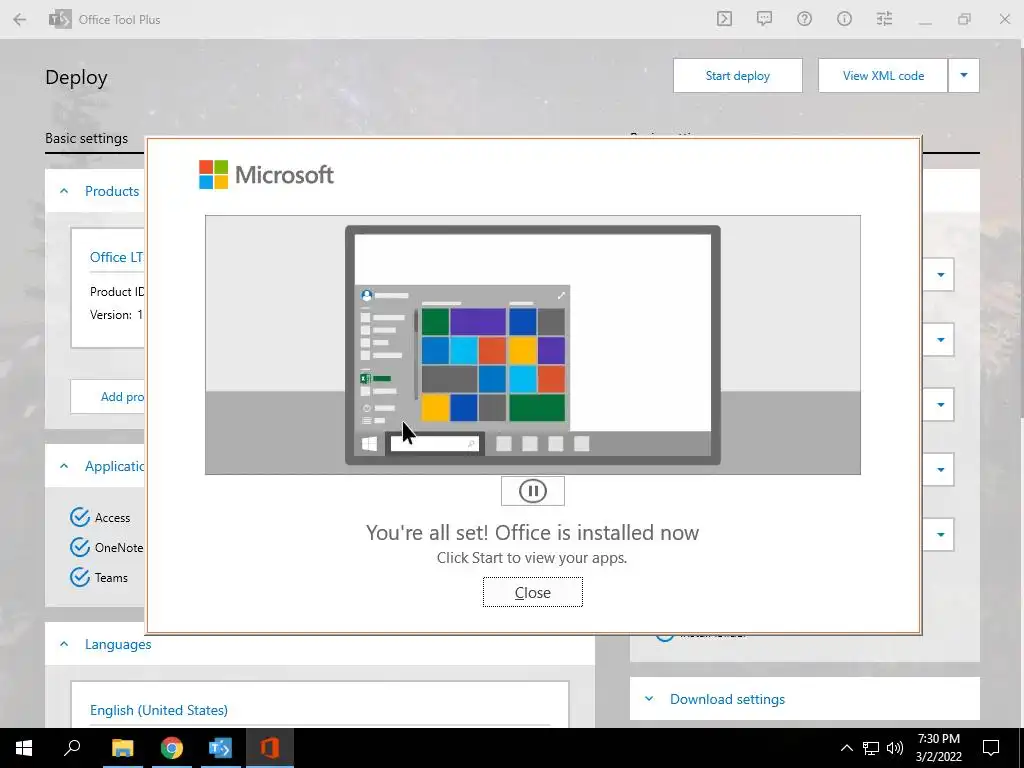Open taskbar search magnifier
The height and width of the screenshot is (768, 1024).
point(72,748)
